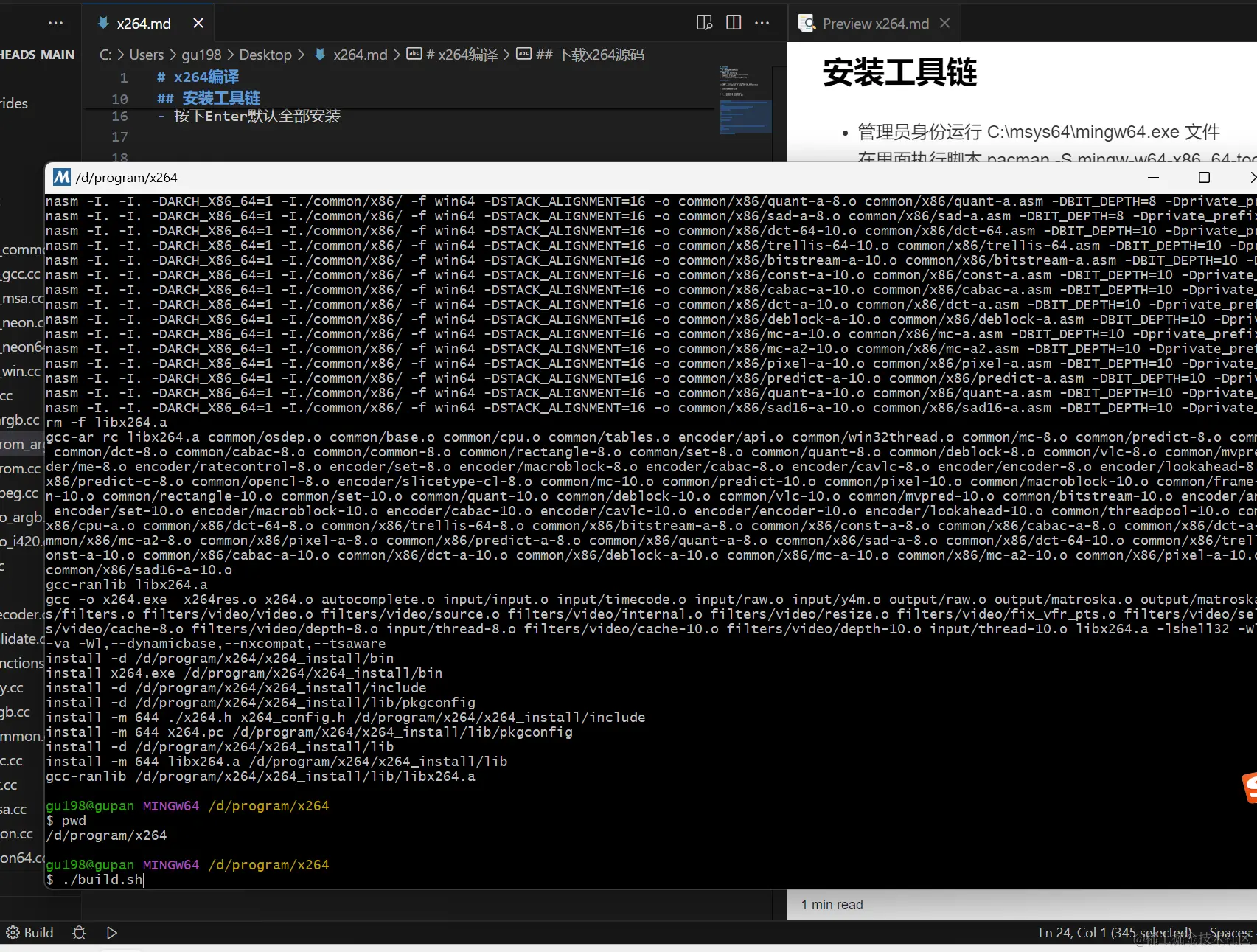Click the Users breadcrumb segment

[x=147, y=55]
